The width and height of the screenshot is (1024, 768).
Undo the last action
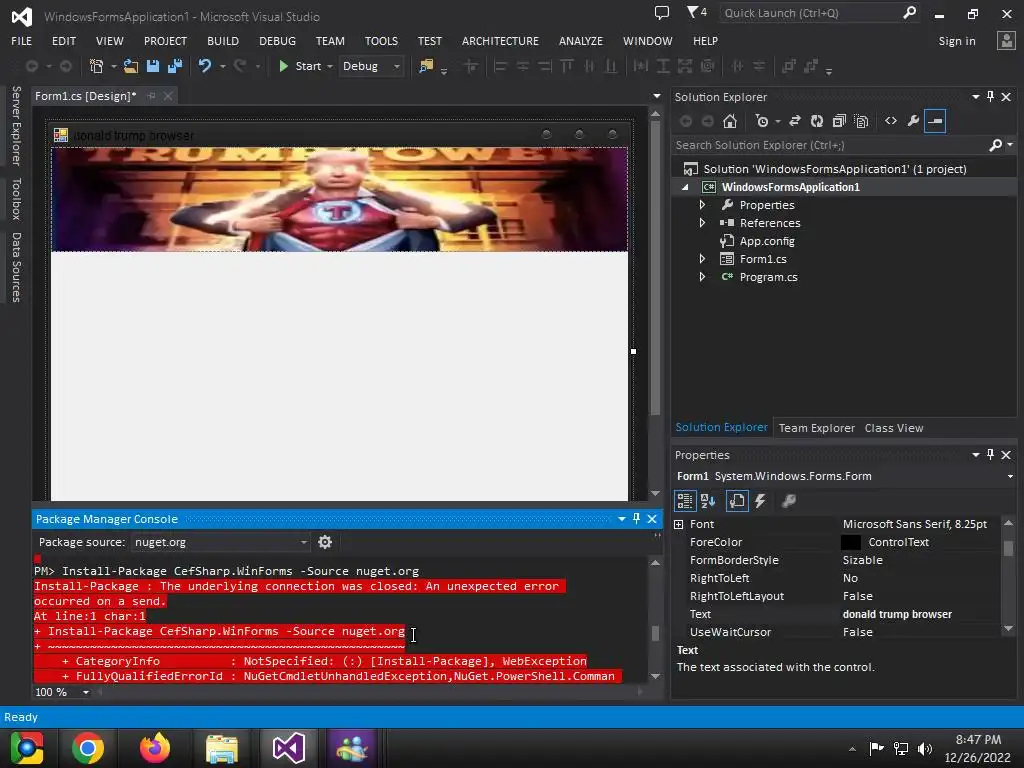204,66
